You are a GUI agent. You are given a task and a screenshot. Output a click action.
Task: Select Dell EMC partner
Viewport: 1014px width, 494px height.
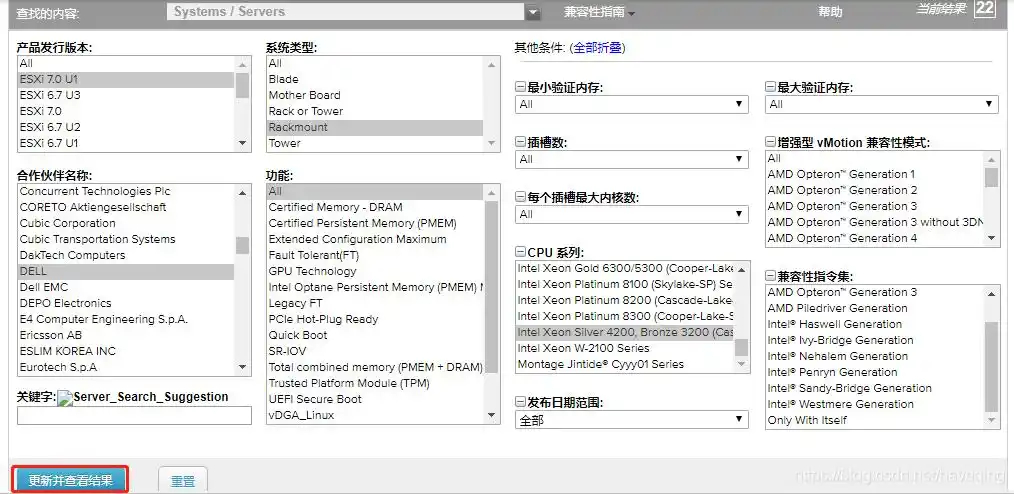tap(125, 287)
